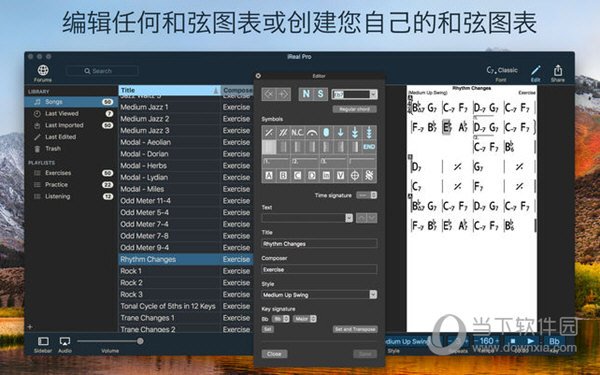This screenshot has width=600, height=375.
Task: Toggle the Sidebar icon at bottom
Action: 43,341
